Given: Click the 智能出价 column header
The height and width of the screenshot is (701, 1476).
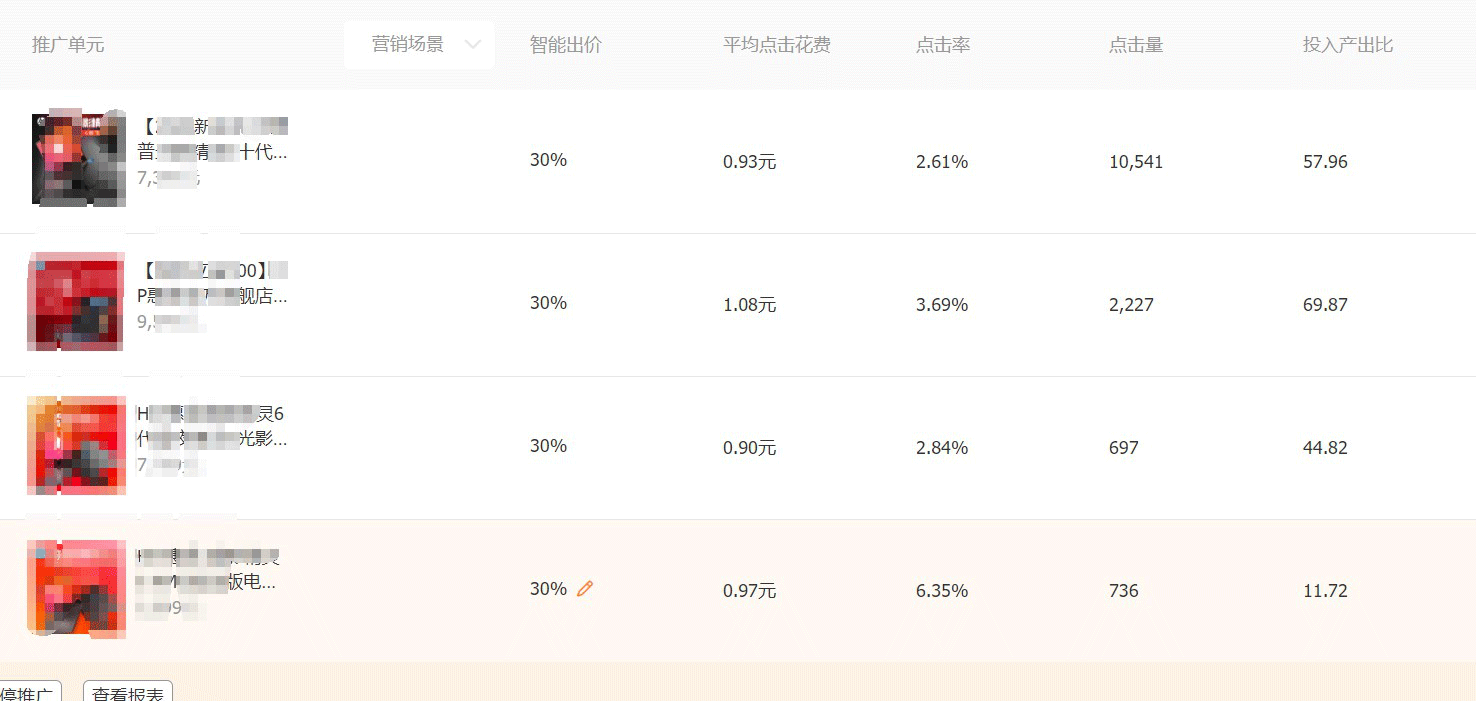Looking at the screenshot, I should pyautogui.click(x=566, y=45).
